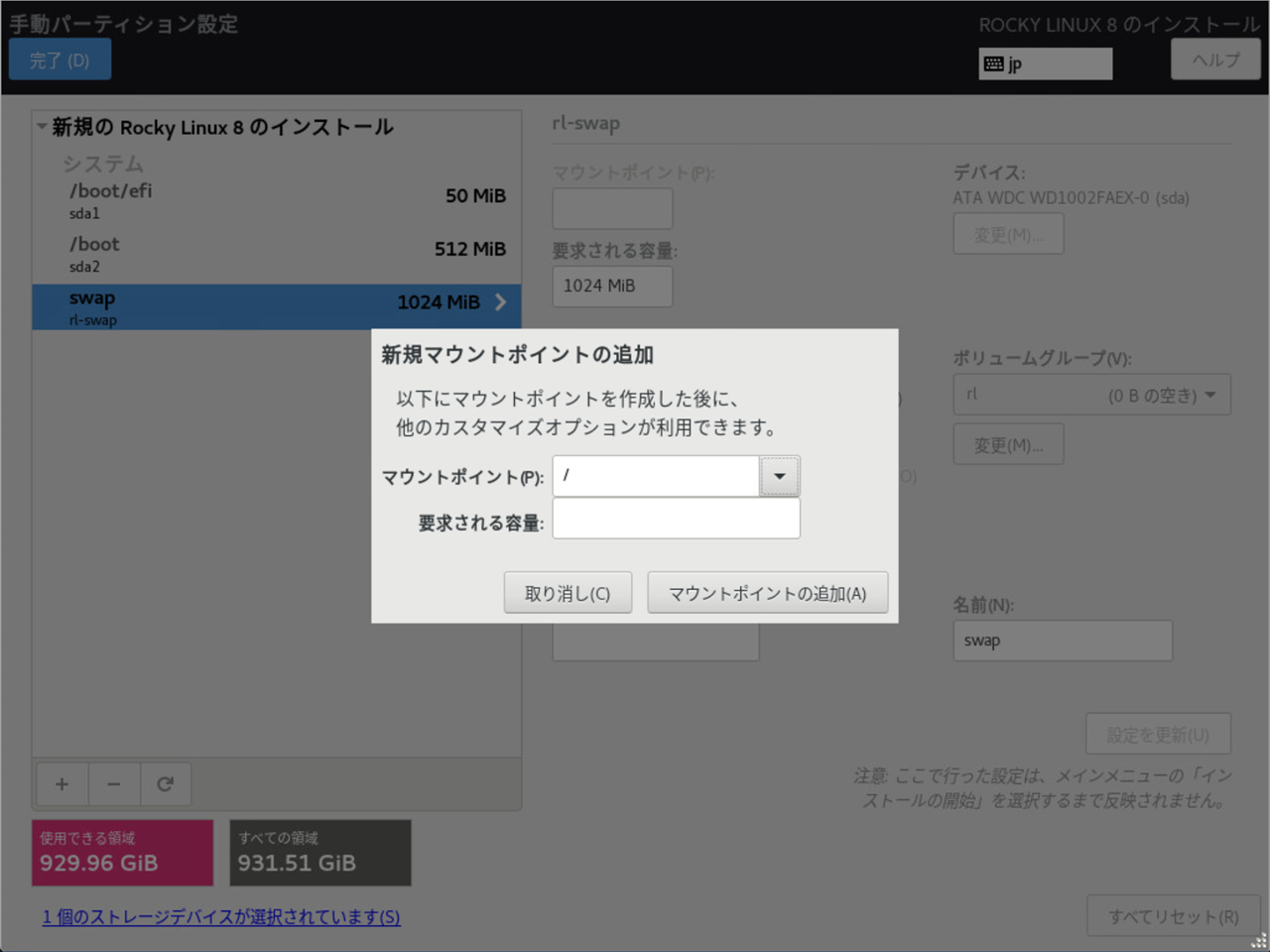The height and width of the screenshot is (952, 1270).
Task: Open the volume group rl dropdown
Action: click(1091, 395)
